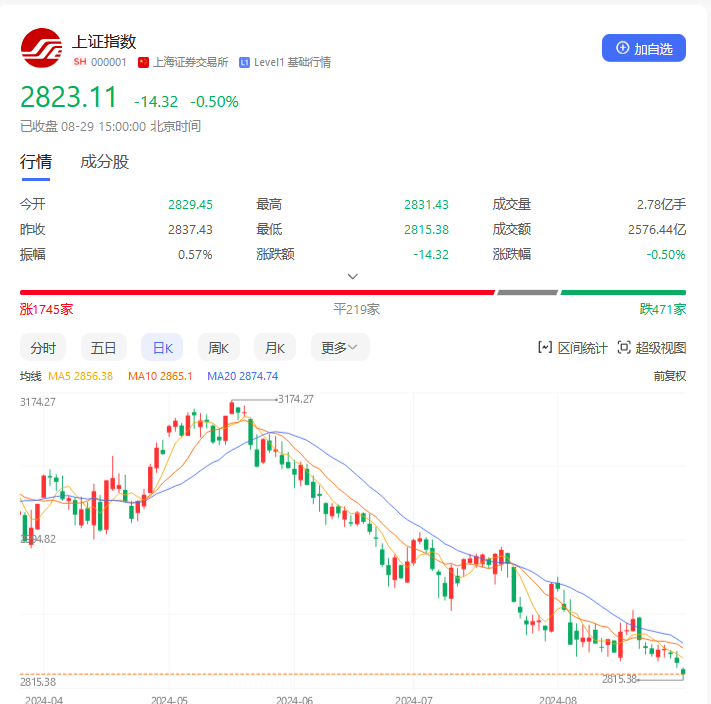Viewport: 711px width, 704px height.
Task: Click the plus icon in 加自选
Action: pyautogui.click(x=622, y=48)
